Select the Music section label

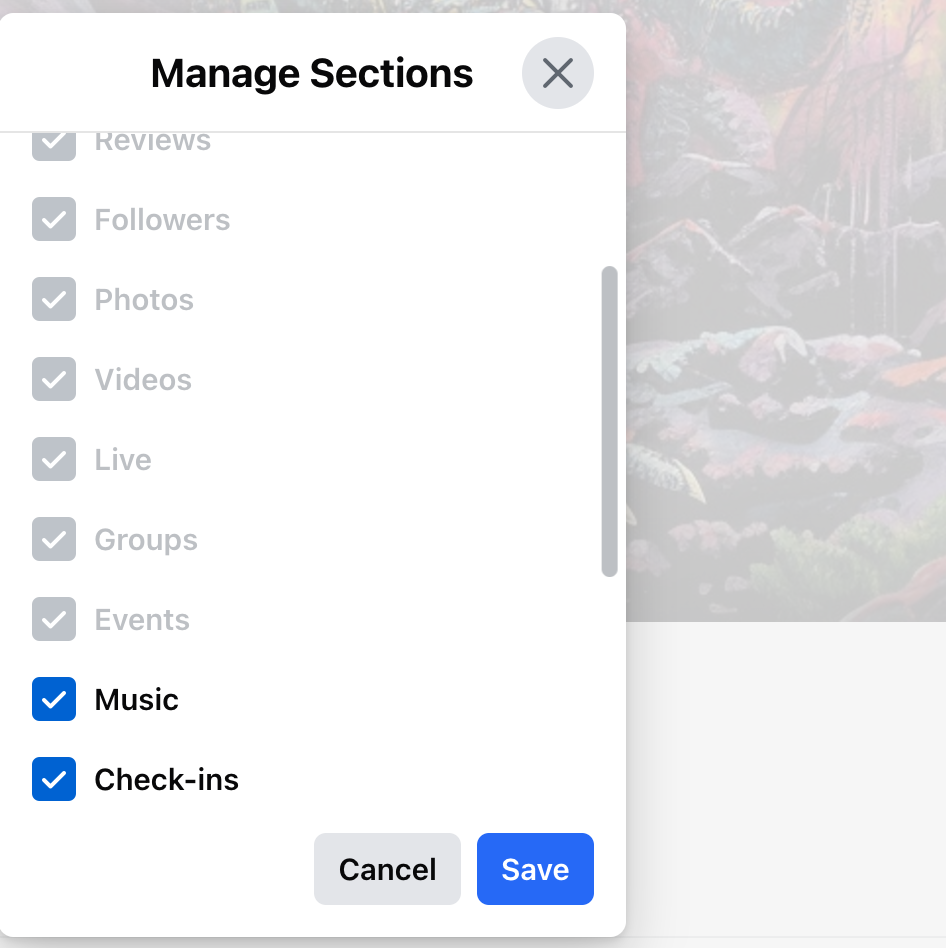[136, 699]
